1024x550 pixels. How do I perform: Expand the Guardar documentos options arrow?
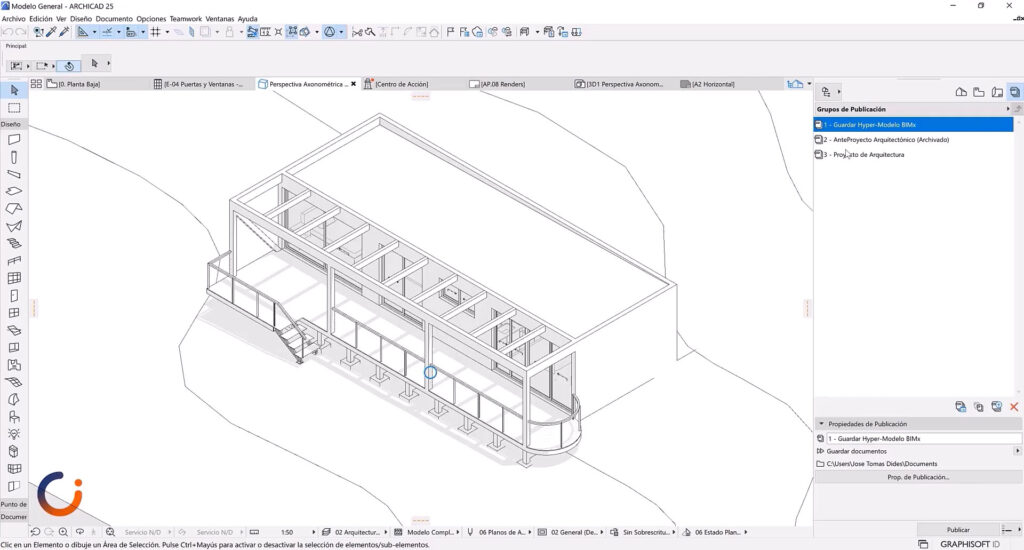[1017, 451]
